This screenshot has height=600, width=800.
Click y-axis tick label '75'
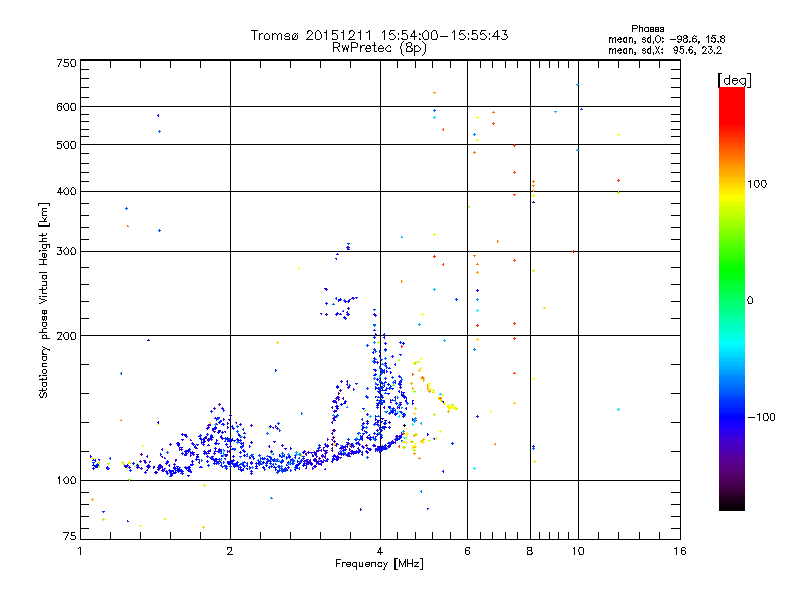click(70, 536)
